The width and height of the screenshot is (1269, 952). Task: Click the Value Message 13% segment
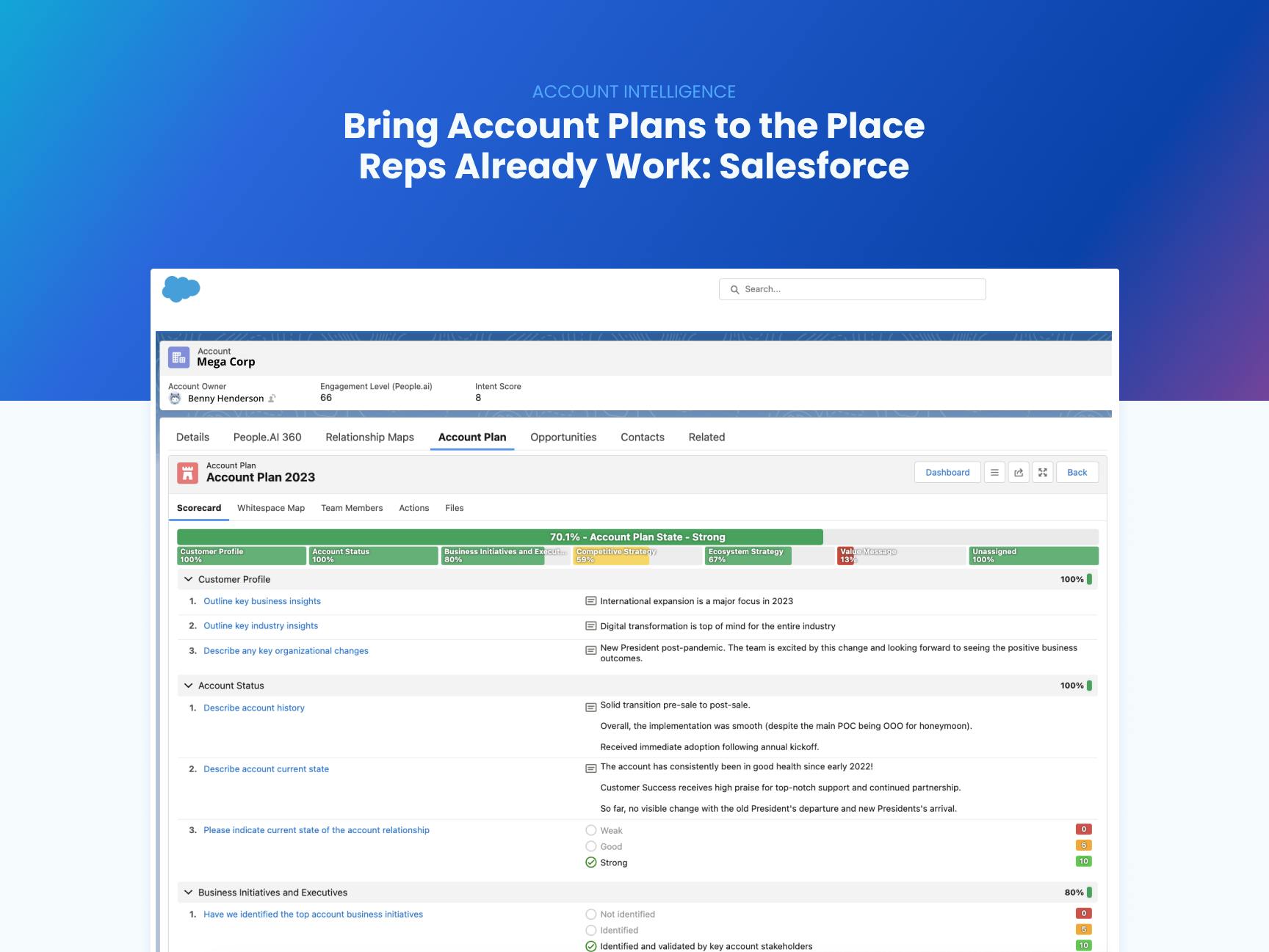(x=902, y=556)
